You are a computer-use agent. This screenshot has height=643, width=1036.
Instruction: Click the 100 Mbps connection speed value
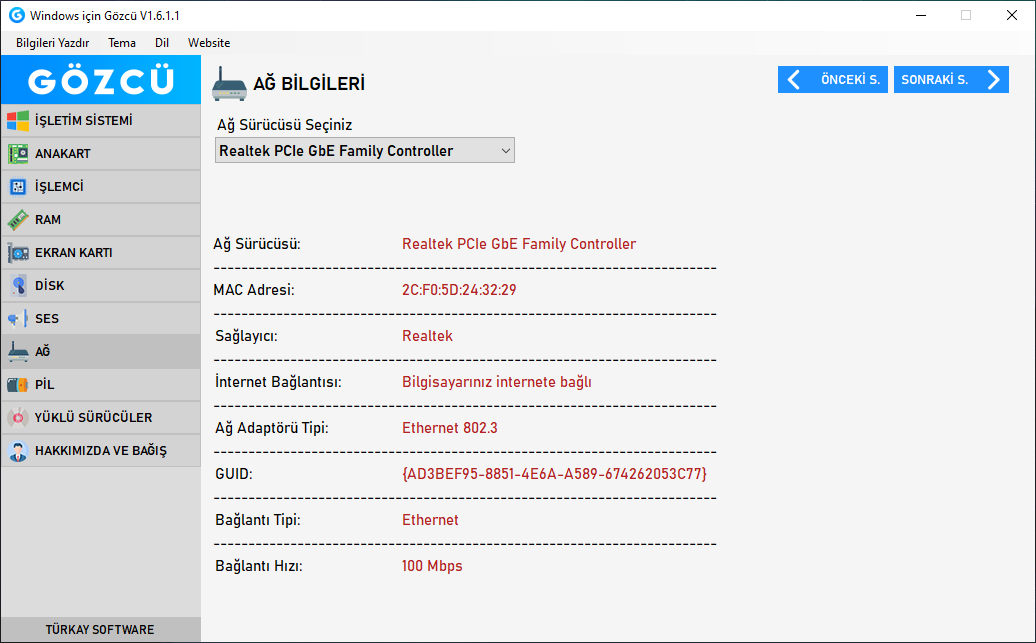click(432, 566)
